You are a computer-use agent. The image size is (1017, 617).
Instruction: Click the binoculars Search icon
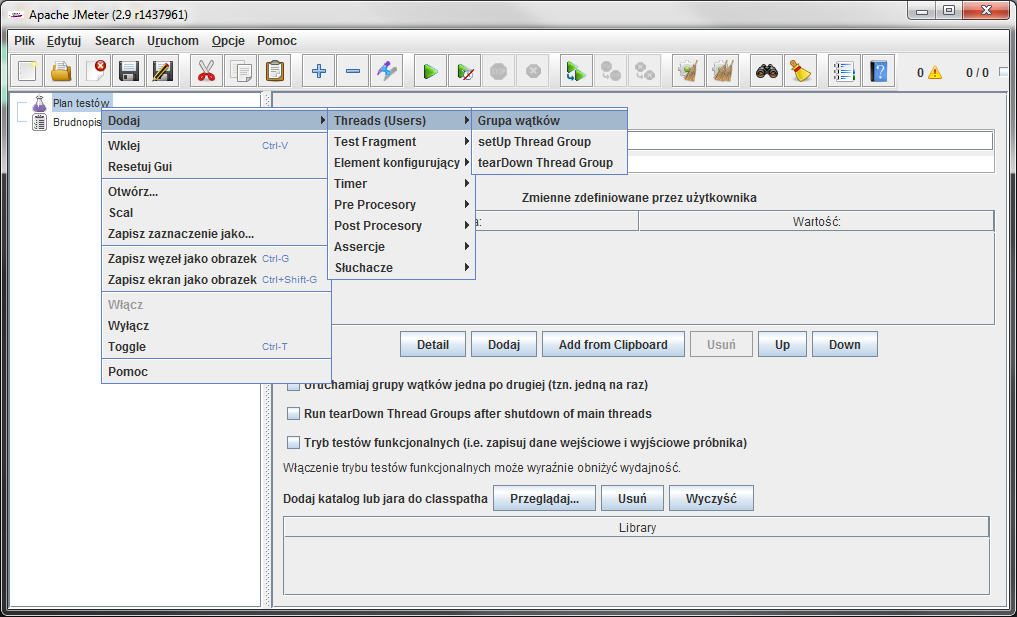767,71
